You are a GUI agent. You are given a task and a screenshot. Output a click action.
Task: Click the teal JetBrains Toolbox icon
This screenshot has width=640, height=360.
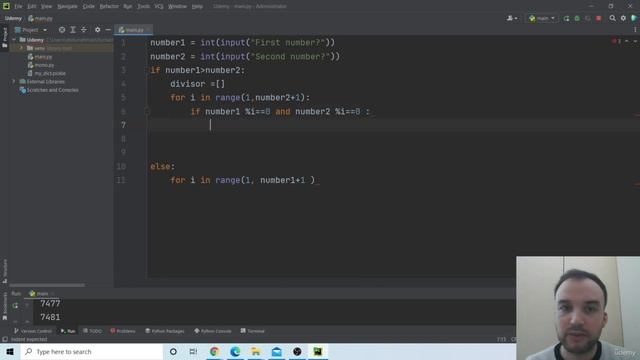coord(634,18)
